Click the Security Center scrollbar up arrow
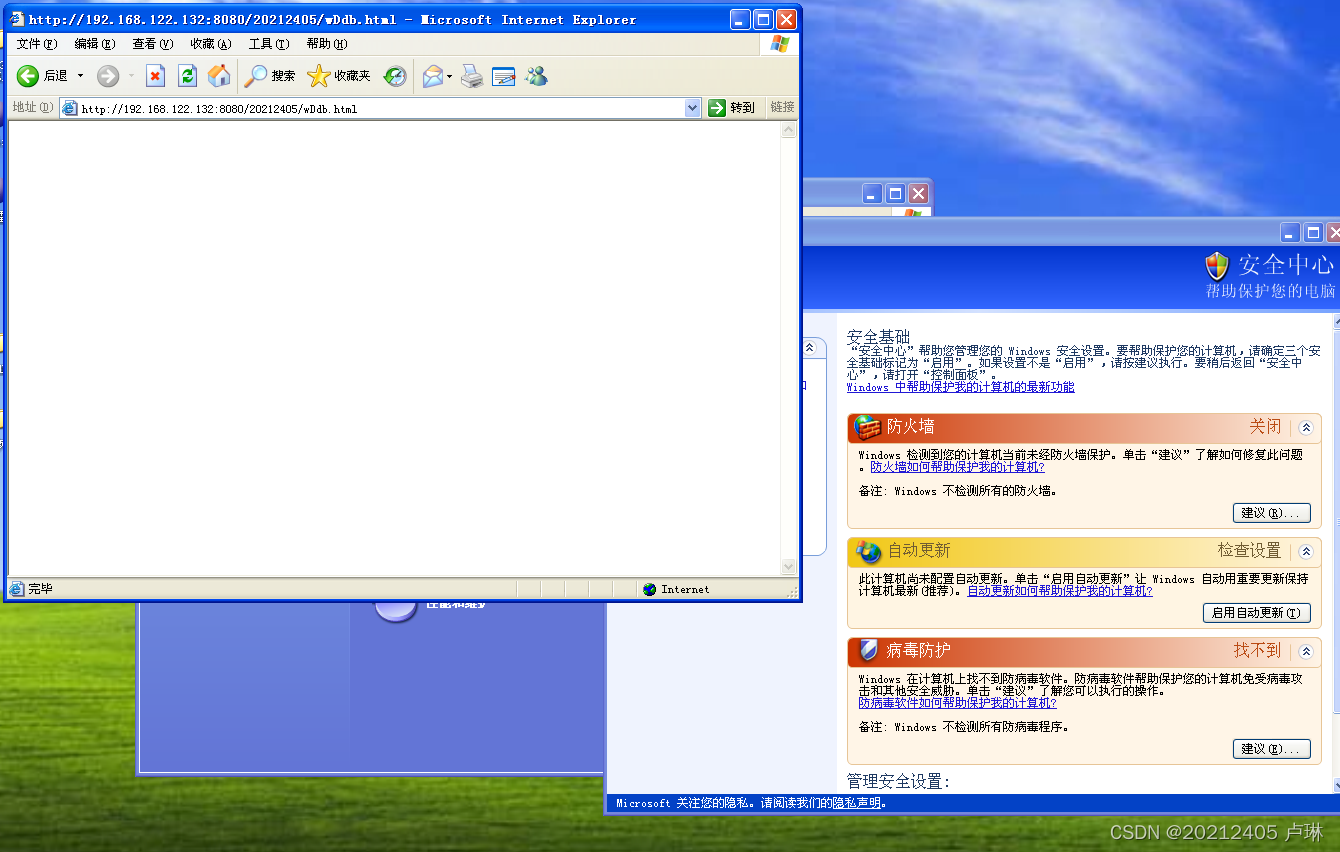The width and height of the screenshot is (1340, 852). pos(1336,322)
